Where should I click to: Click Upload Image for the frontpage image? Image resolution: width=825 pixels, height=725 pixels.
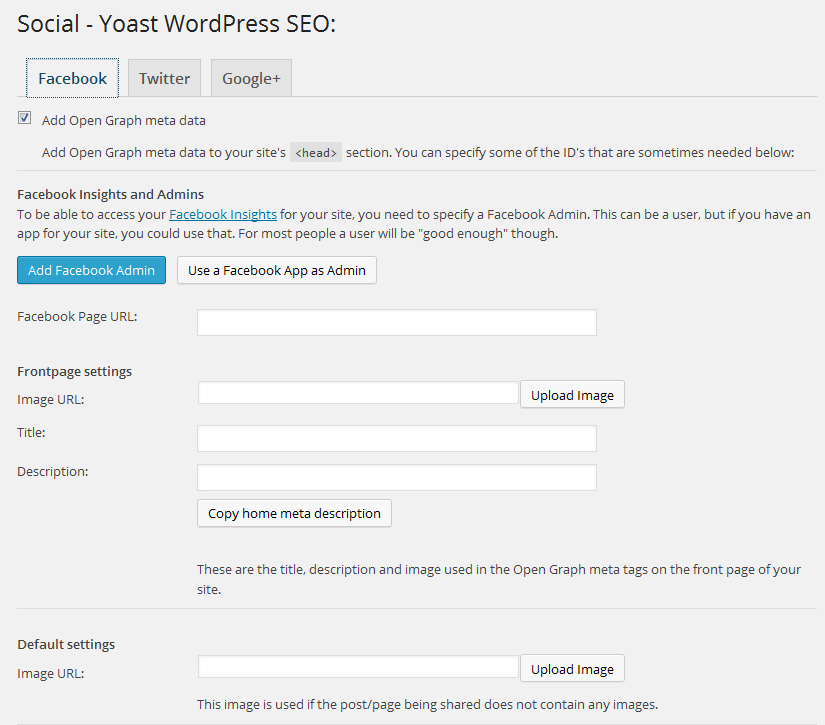click(571, 394)
